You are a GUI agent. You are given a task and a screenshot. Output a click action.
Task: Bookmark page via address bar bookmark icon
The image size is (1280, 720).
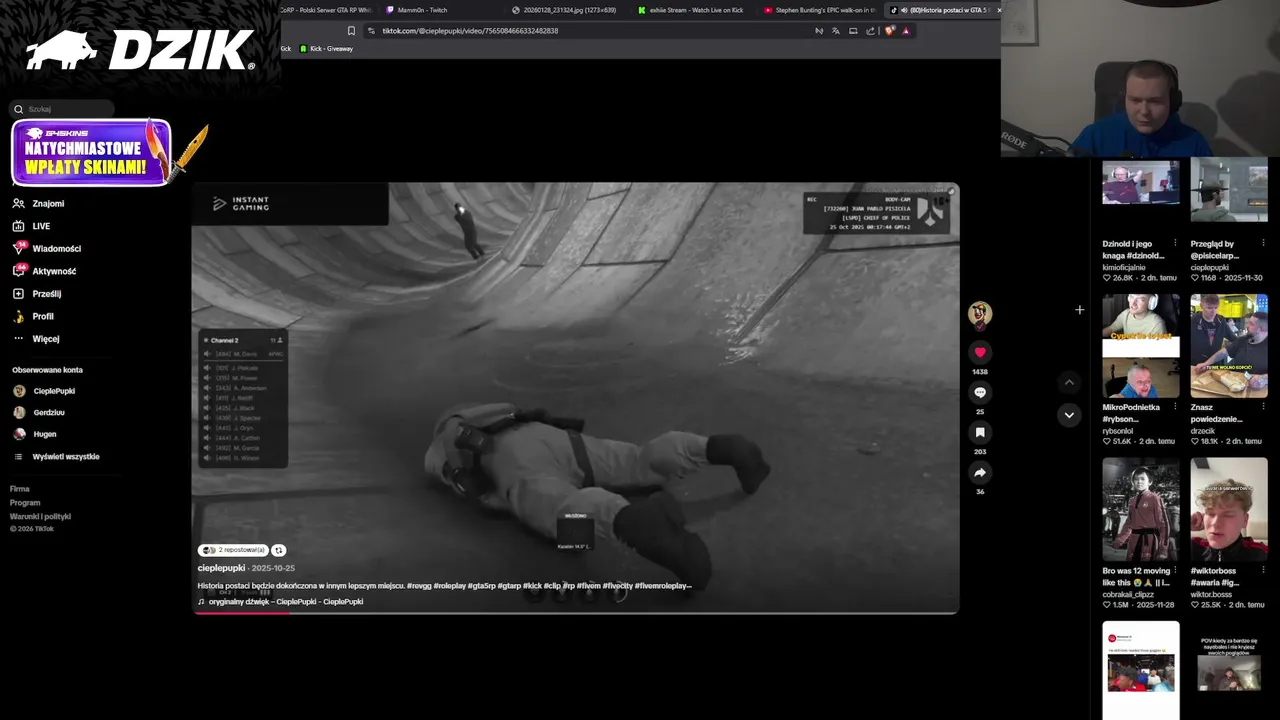tap(351, 31)
